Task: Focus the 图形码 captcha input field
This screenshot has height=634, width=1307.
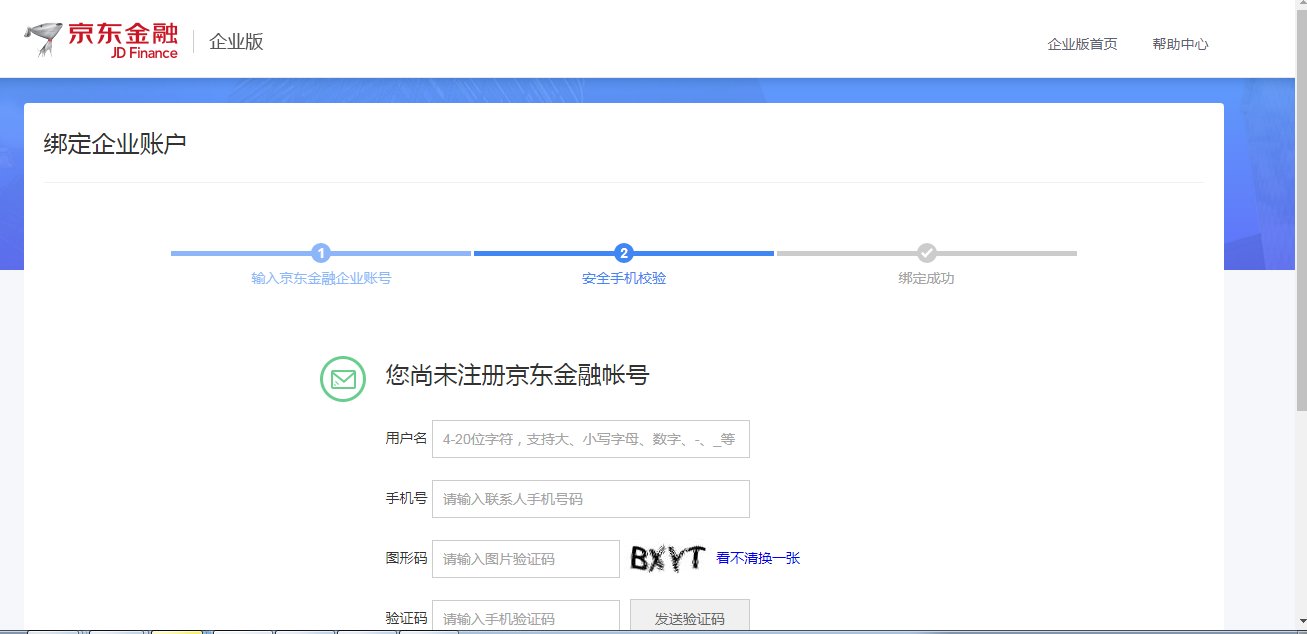Action: [x=527, y=558]
